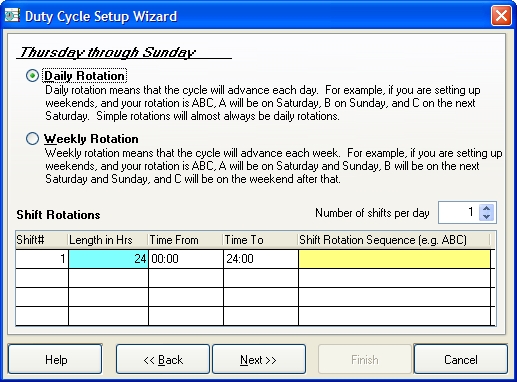Increase number of shifts per day
Screen dimensions: 517x382
point(487,208)
